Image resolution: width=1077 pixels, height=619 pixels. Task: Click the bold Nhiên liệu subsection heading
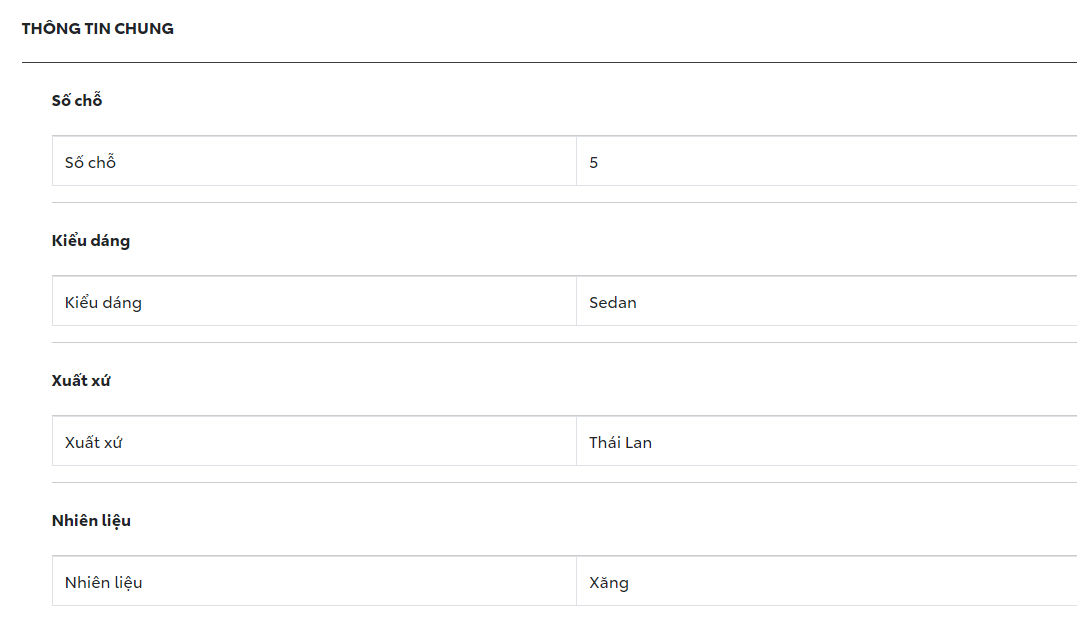[x=91, y=520]
